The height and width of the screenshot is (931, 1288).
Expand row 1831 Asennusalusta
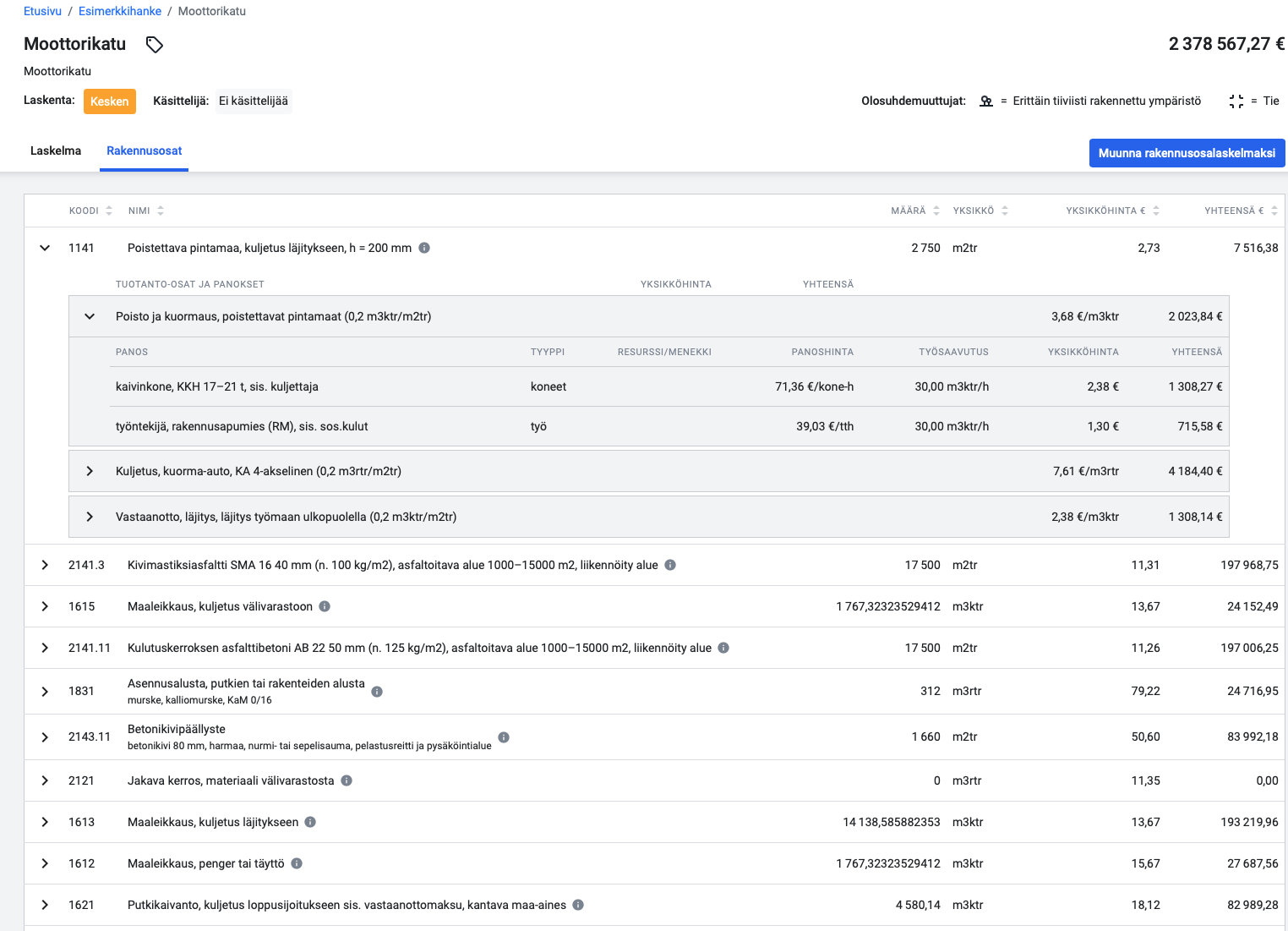(45, 692)
